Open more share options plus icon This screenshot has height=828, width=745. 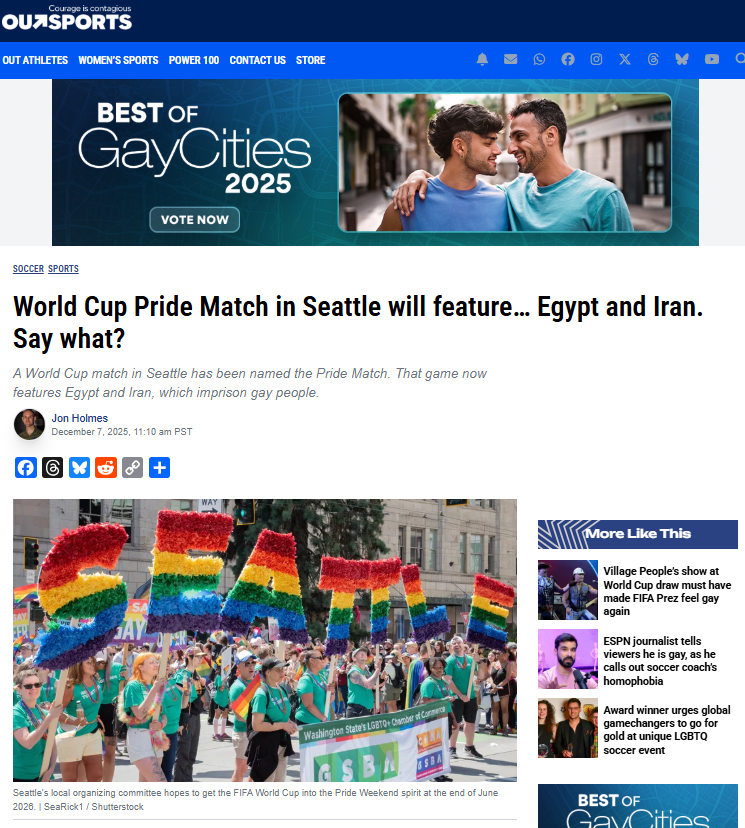(x=159, y=467)
